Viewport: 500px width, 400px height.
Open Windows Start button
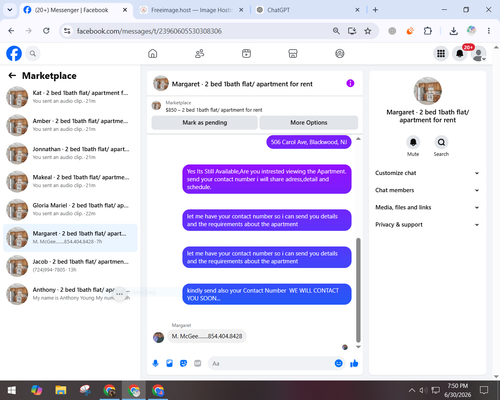(12, 390)
